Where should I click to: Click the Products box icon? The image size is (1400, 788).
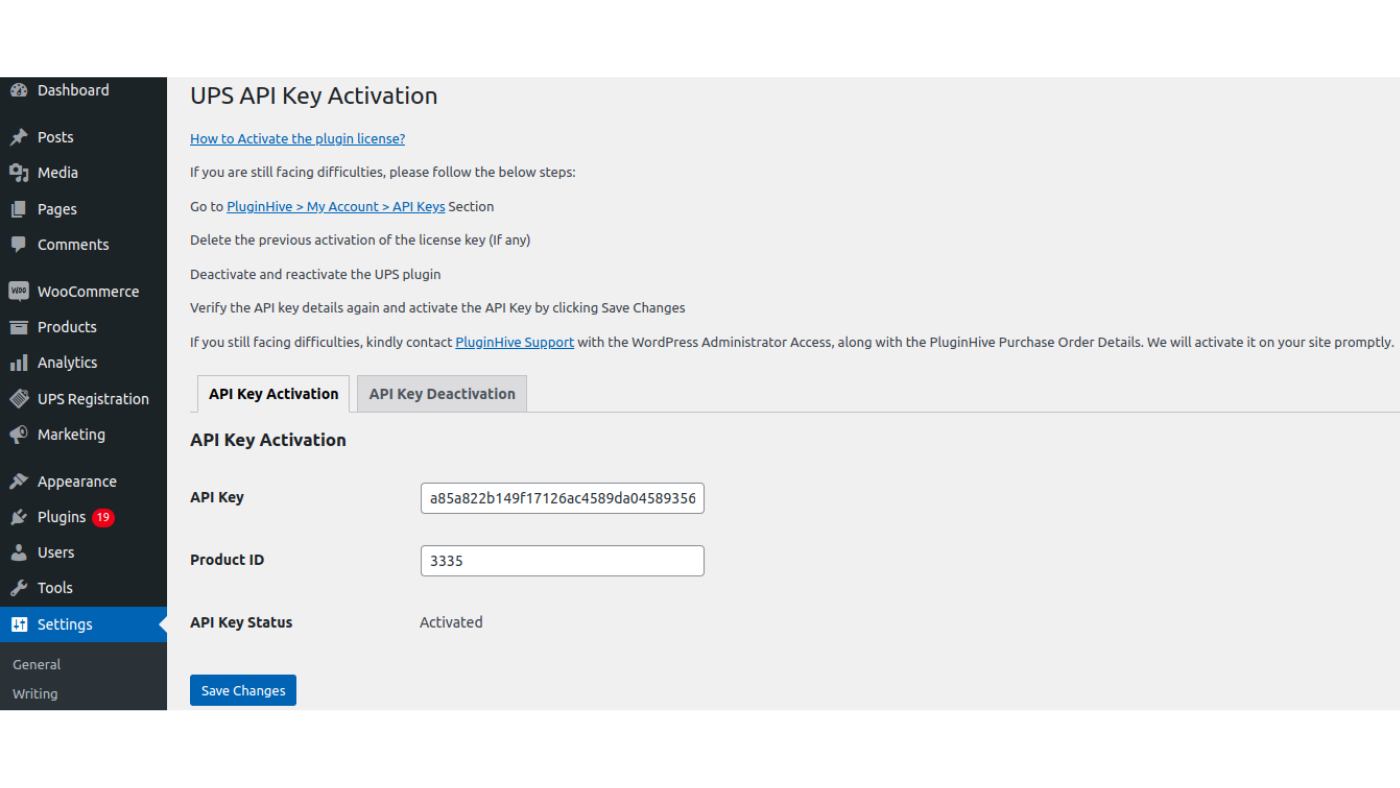point(19,327)
